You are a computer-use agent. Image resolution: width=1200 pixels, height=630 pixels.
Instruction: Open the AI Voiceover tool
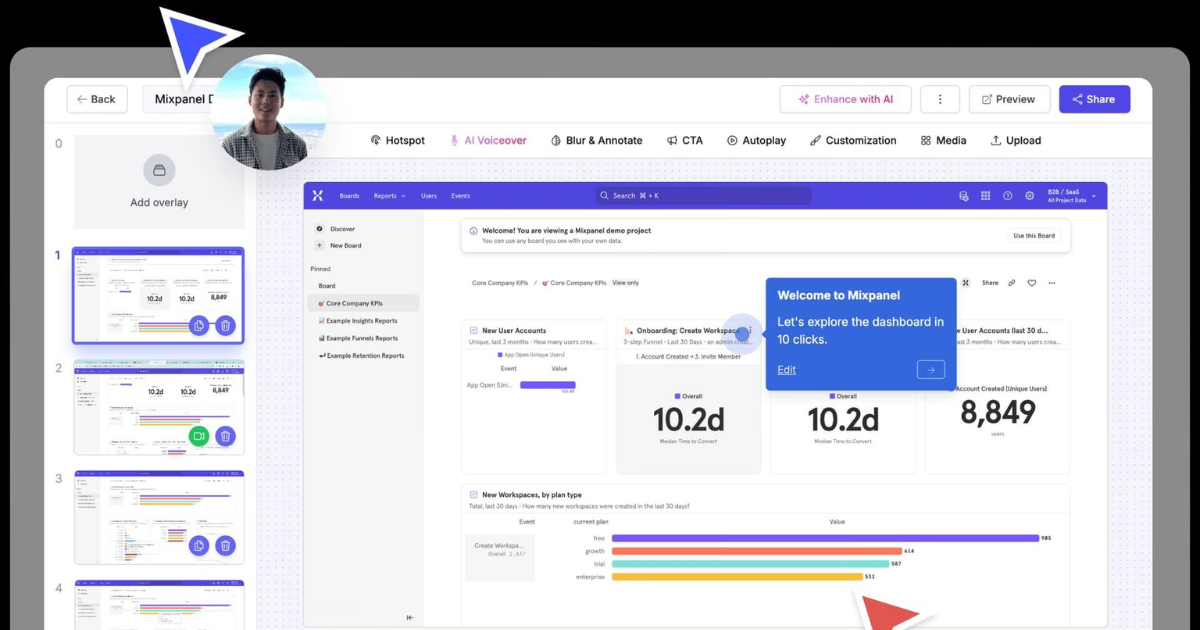tap(488, 141)
